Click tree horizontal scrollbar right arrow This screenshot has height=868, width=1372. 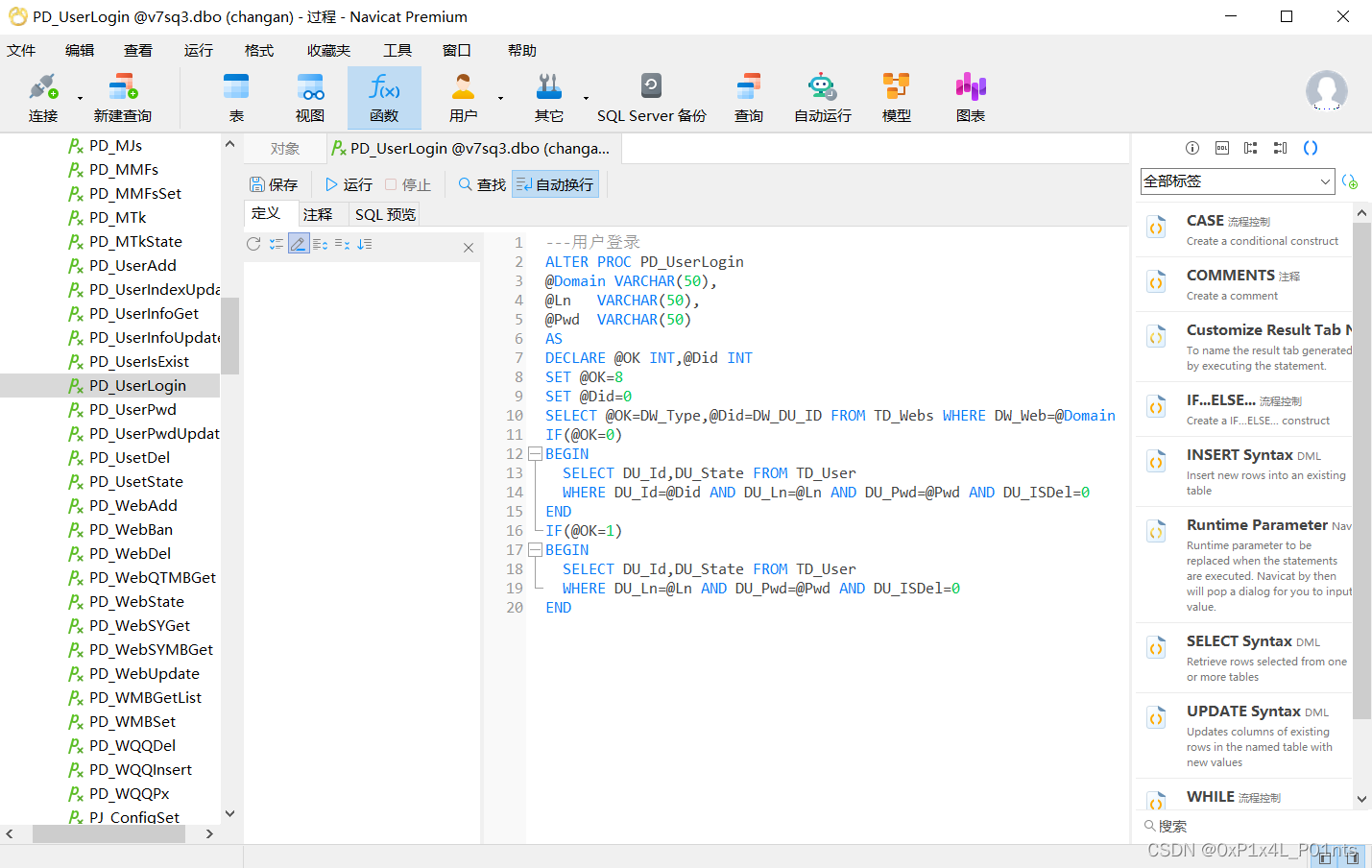210,834
